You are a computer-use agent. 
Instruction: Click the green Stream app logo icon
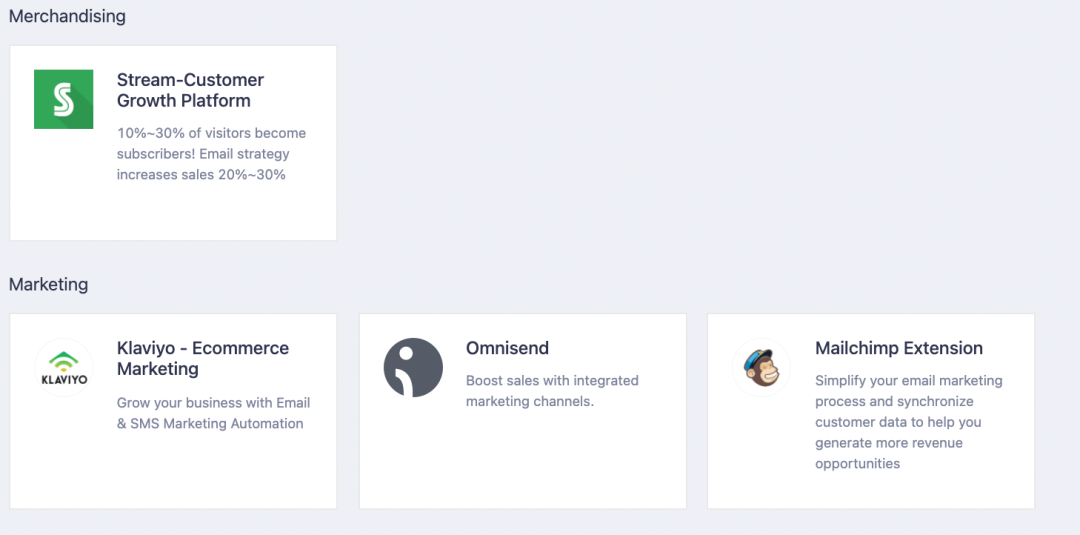(63, 99)
